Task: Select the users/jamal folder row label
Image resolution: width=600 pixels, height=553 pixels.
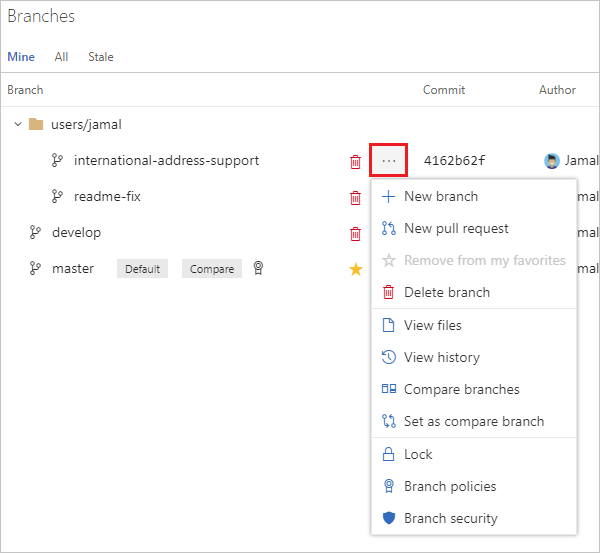Action: pos(86,124)
